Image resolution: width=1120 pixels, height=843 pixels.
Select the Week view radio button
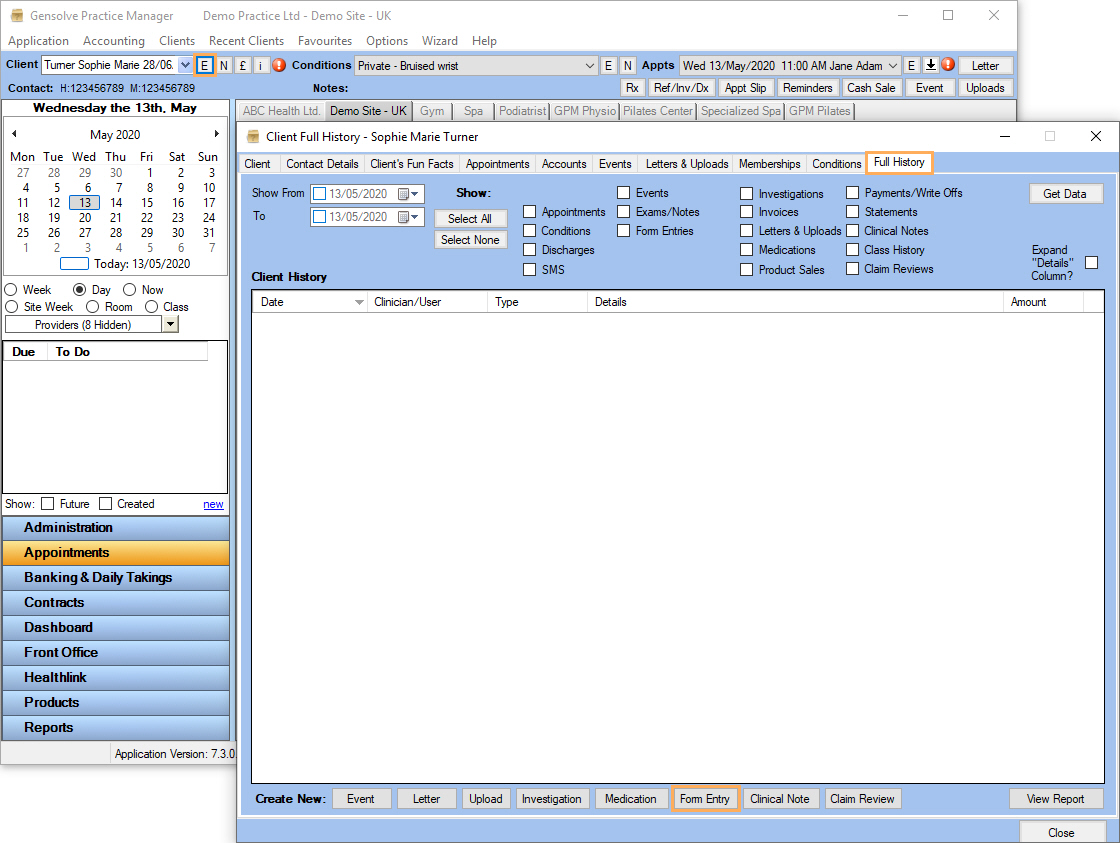pos(11,289)
